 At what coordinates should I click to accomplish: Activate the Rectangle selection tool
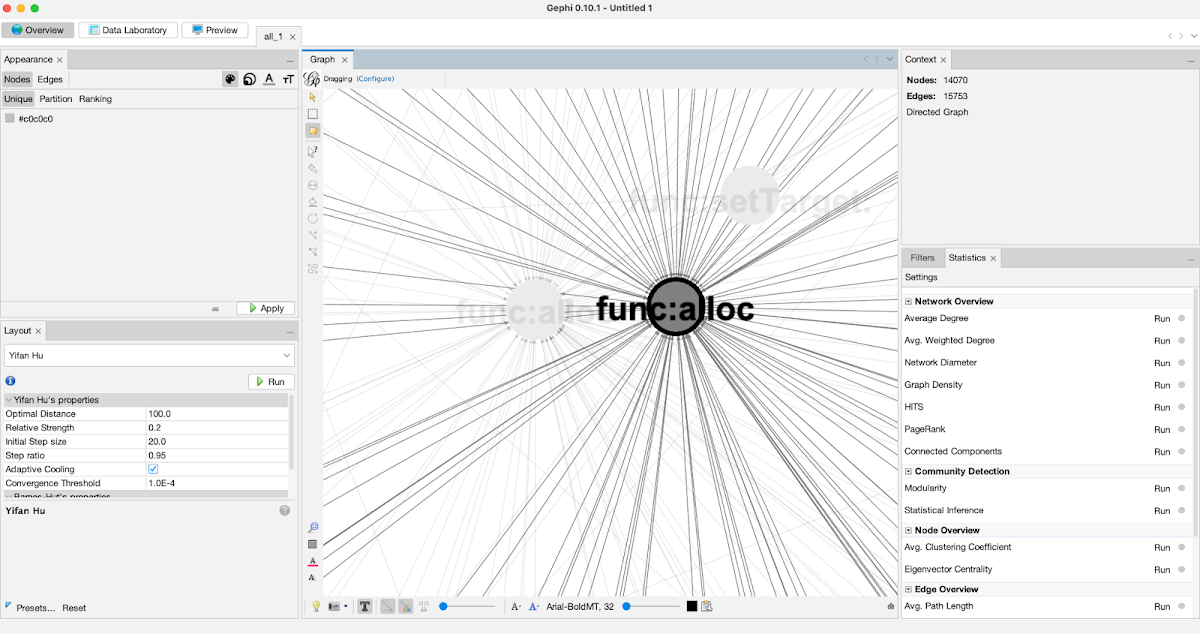tap(313, 113)
